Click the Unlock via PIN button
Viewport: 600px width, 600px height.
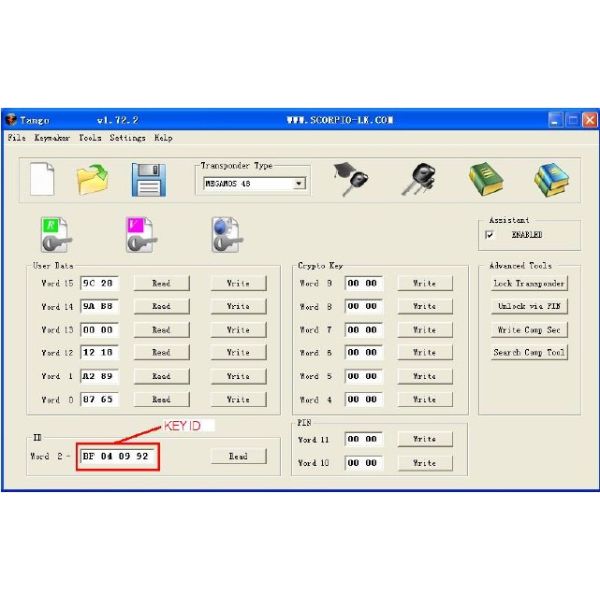(529, 306)
